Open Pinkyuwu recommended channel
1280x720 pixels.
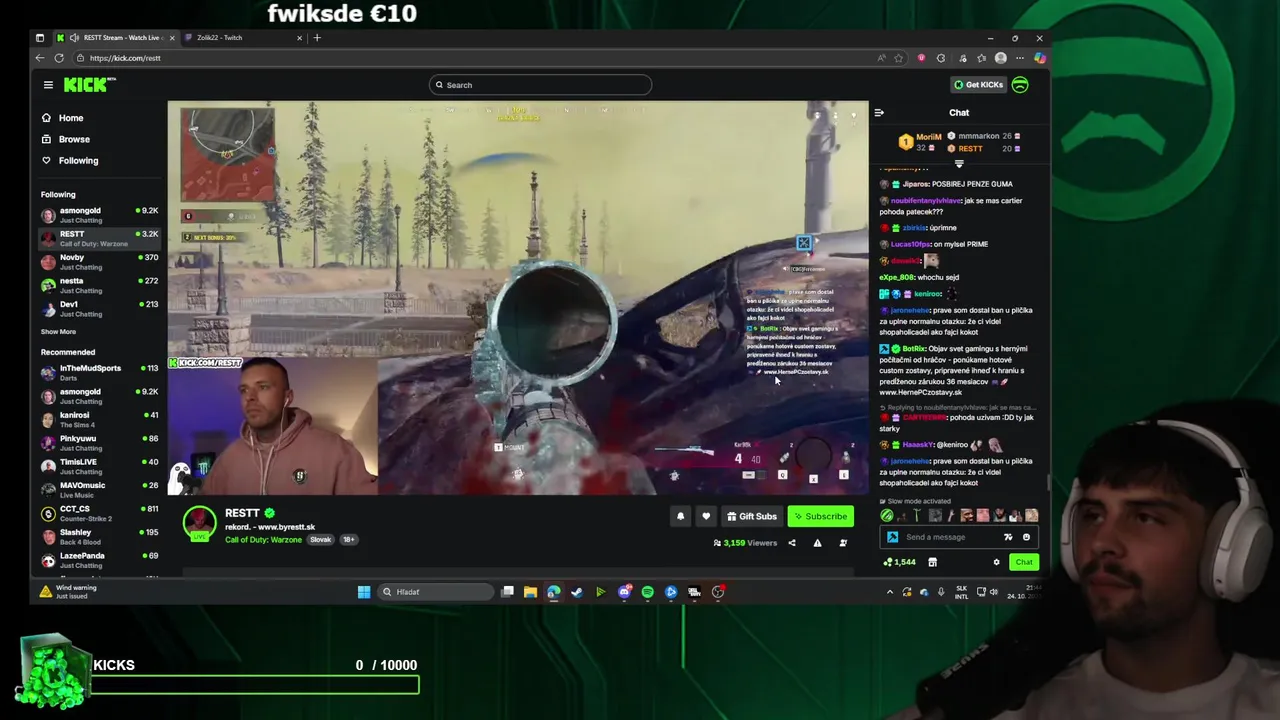pyautogui.click(x=99, y=442)
